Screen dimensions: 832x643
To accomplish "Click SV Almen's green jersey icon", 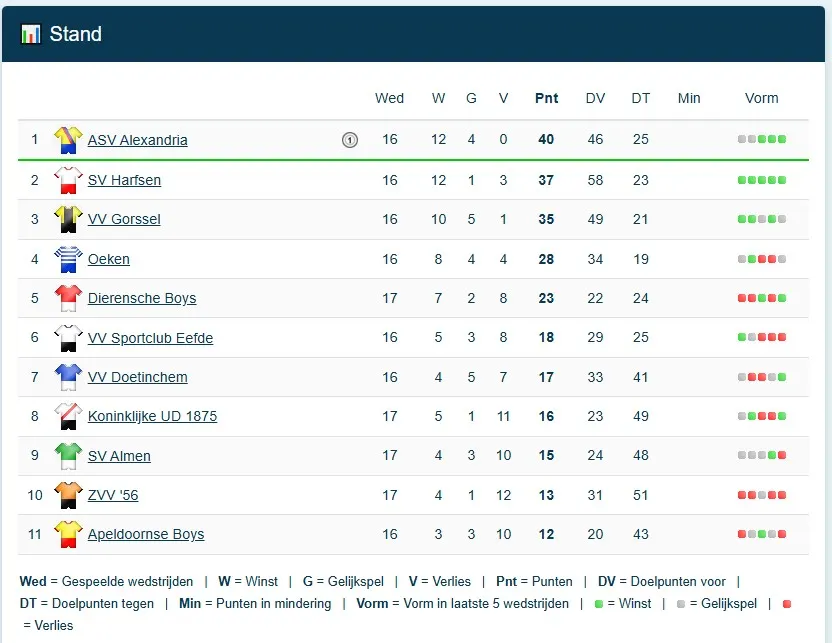I will (68, 456).
